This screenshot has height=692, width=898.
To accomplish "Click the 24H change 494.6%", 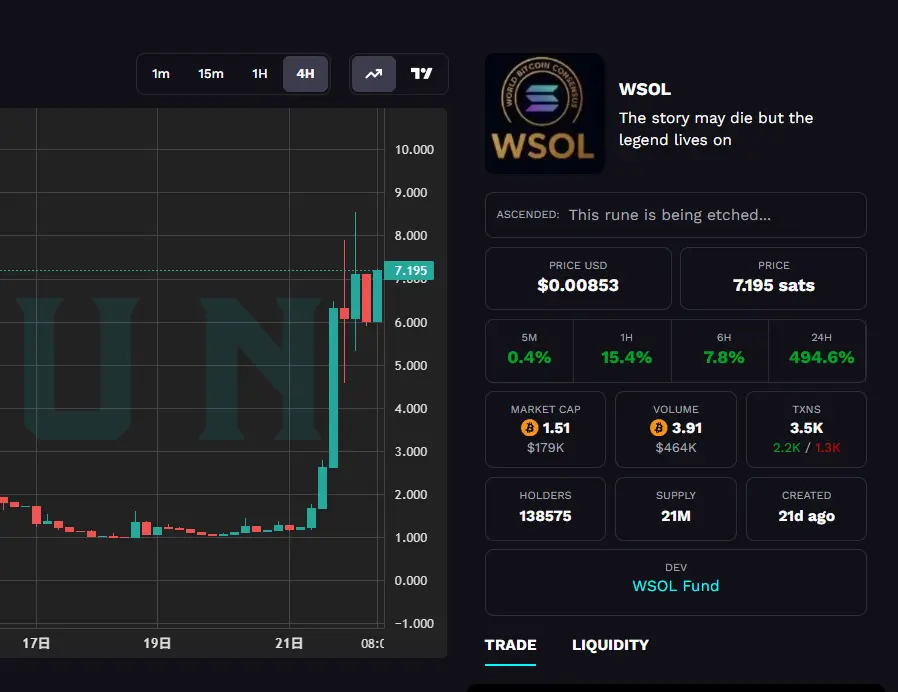I will [x=821, y=357].
